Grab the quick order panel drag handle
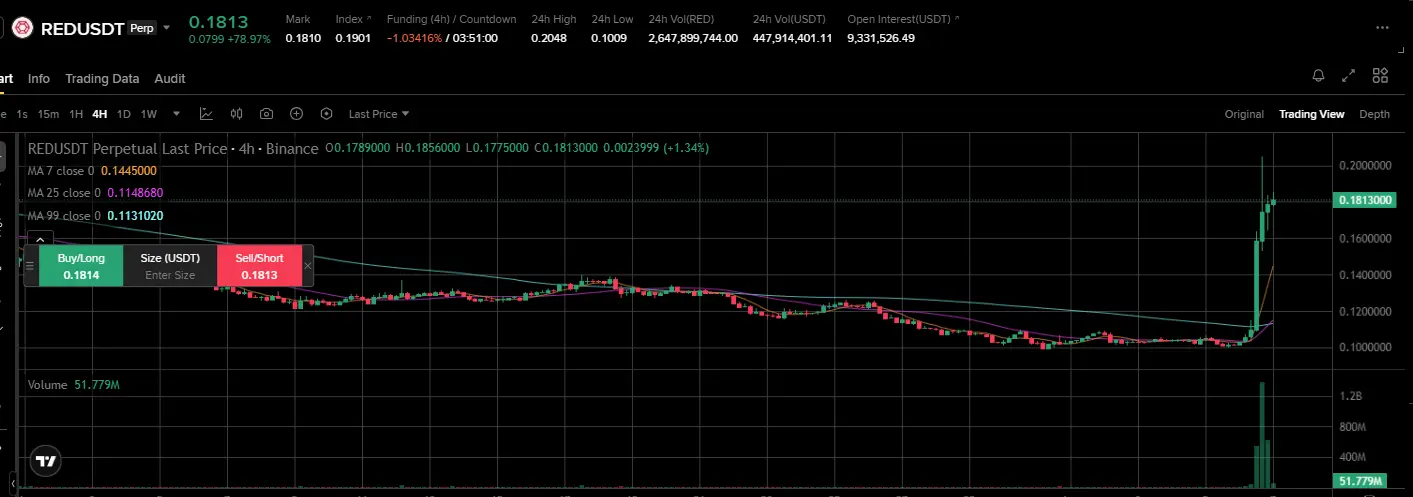The width and height of the screenshot is (1413, 497). (x=30, y=266)
